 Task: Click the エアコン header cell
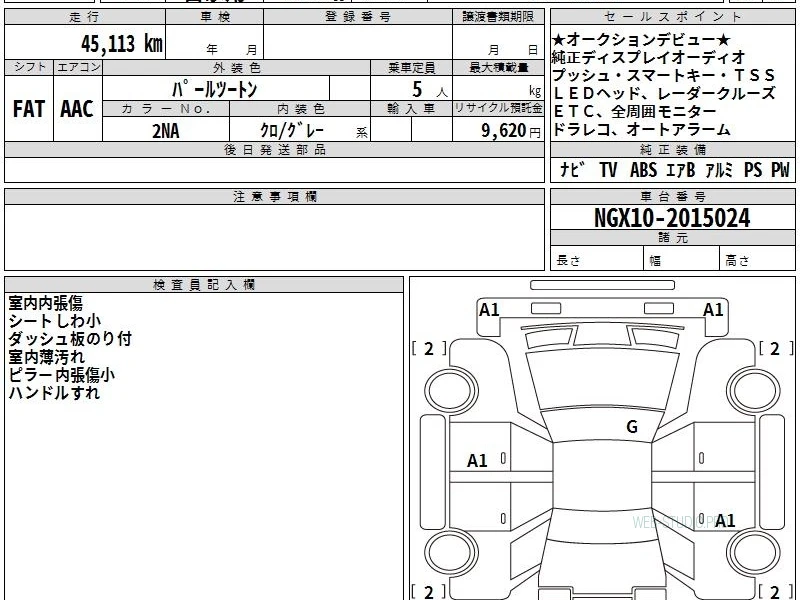tap(78, 67)
